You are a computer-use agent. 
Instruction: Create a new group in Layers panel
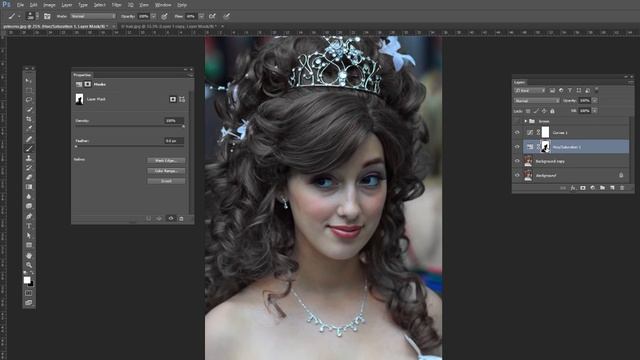click(x=602, y=188)
